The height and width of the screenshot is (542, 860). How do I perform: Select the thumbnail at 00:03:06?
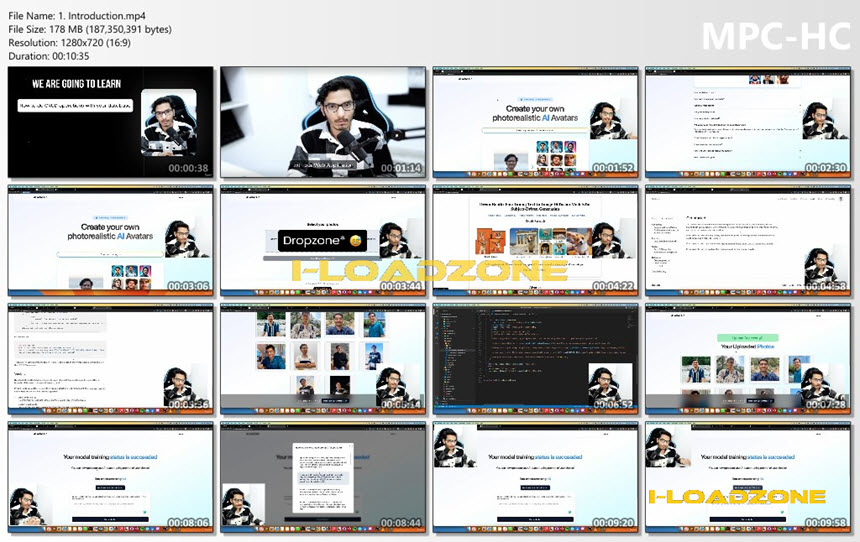coord(110,241)
